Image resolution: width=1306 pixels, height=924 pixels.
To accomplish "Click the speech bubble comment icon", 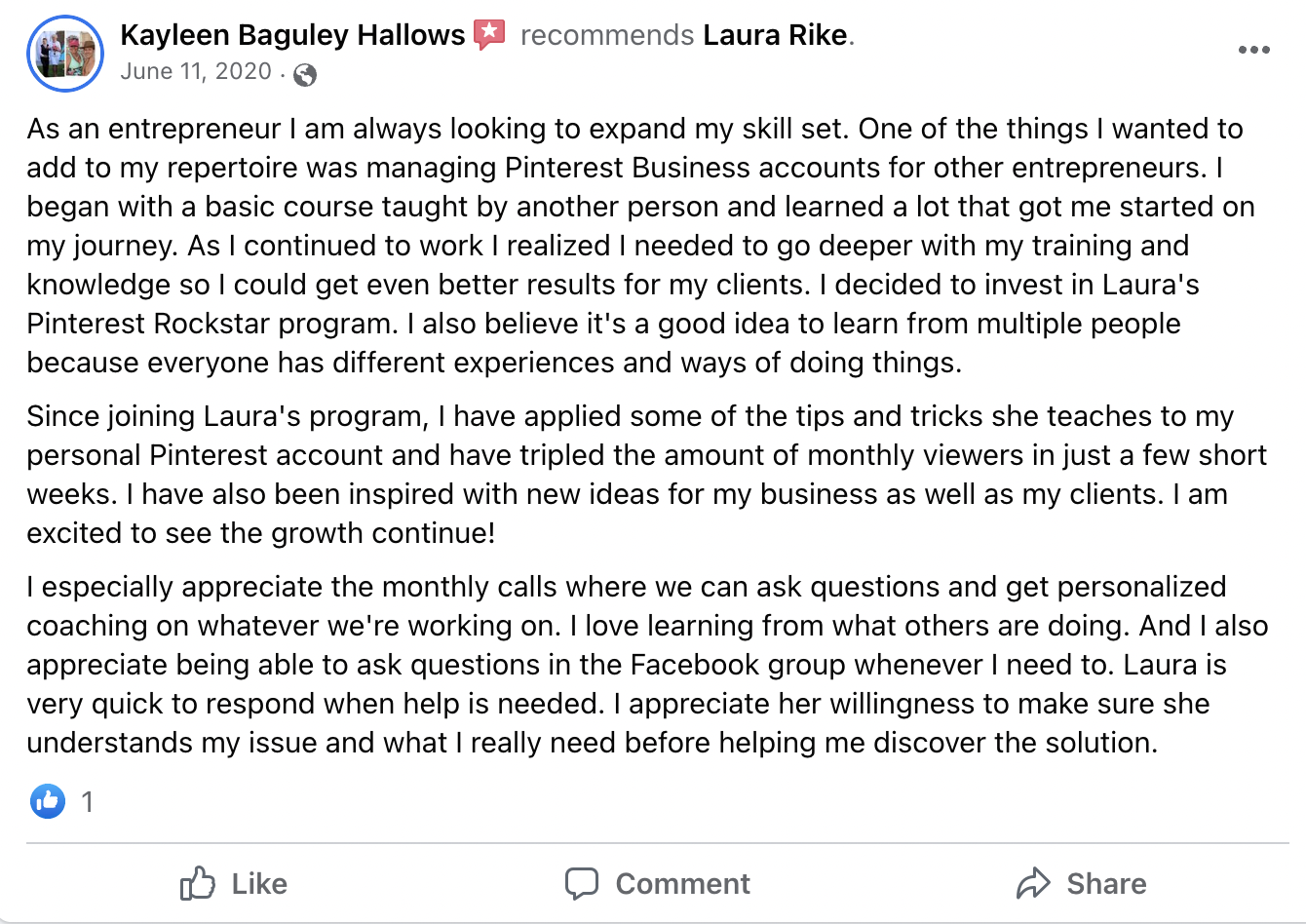I will click(x=582, y=884).
